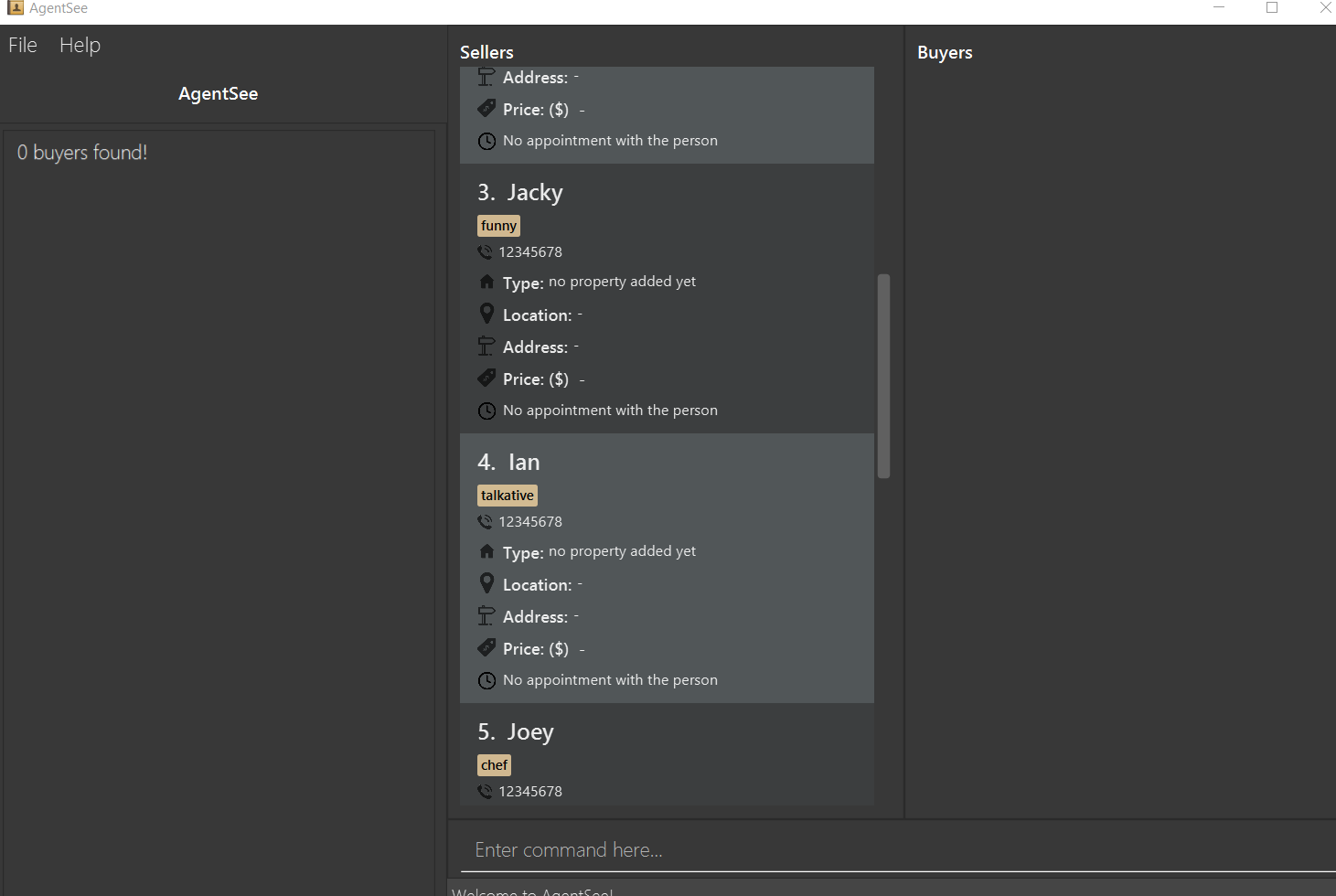Open the Help menu
This screenshot has height=896, width=1336.
80,45
